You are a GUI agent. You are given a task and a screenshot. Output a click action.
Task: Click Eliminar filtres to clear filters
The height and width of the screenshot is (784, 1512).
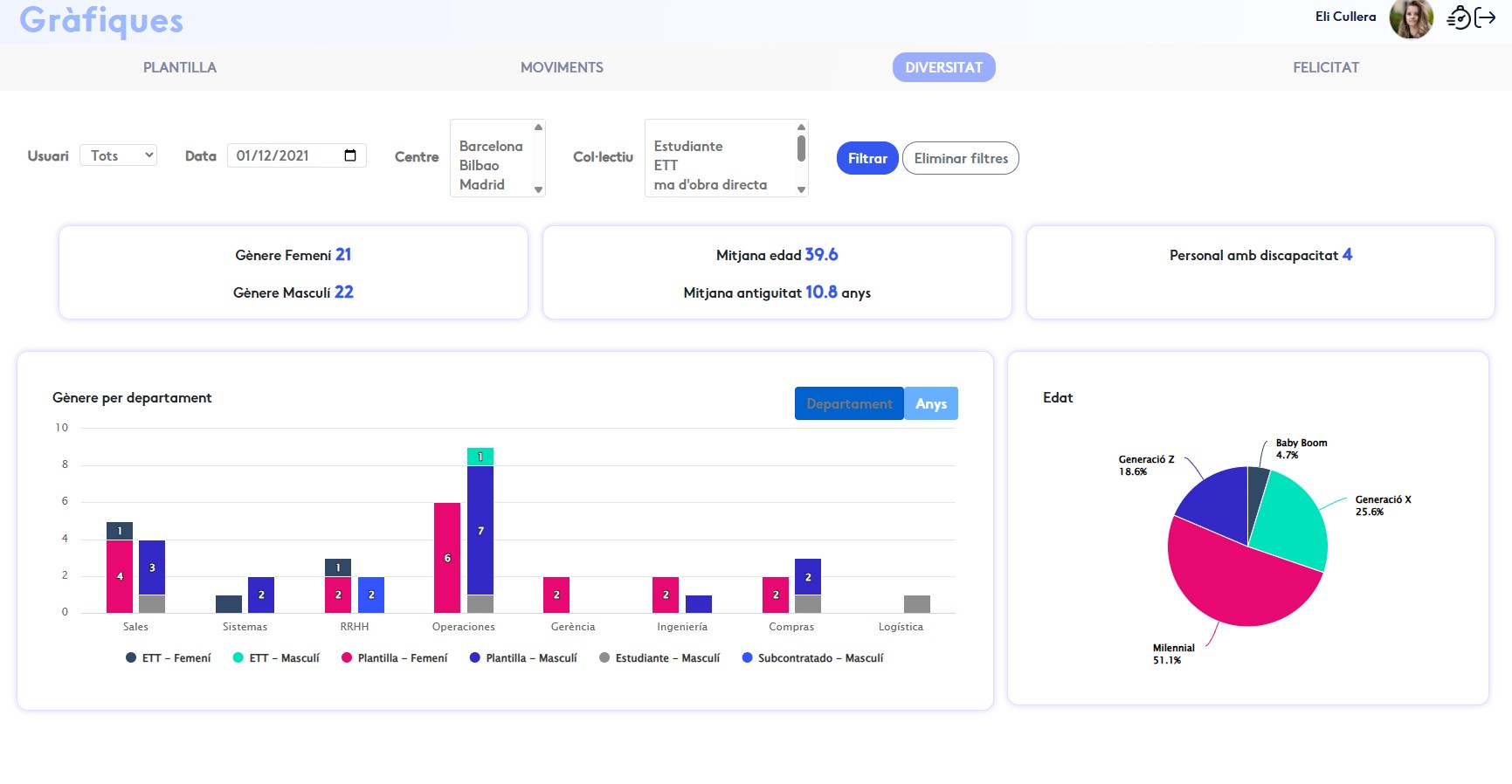[x=960, y=158]
